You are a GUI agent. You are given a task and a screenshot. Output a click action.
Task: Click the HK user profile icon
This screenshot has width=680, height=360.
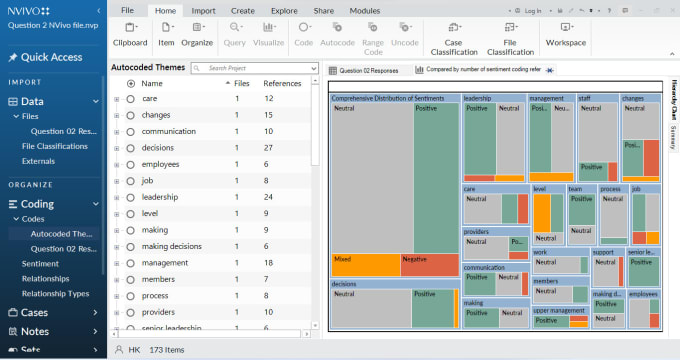click(119, 350)
